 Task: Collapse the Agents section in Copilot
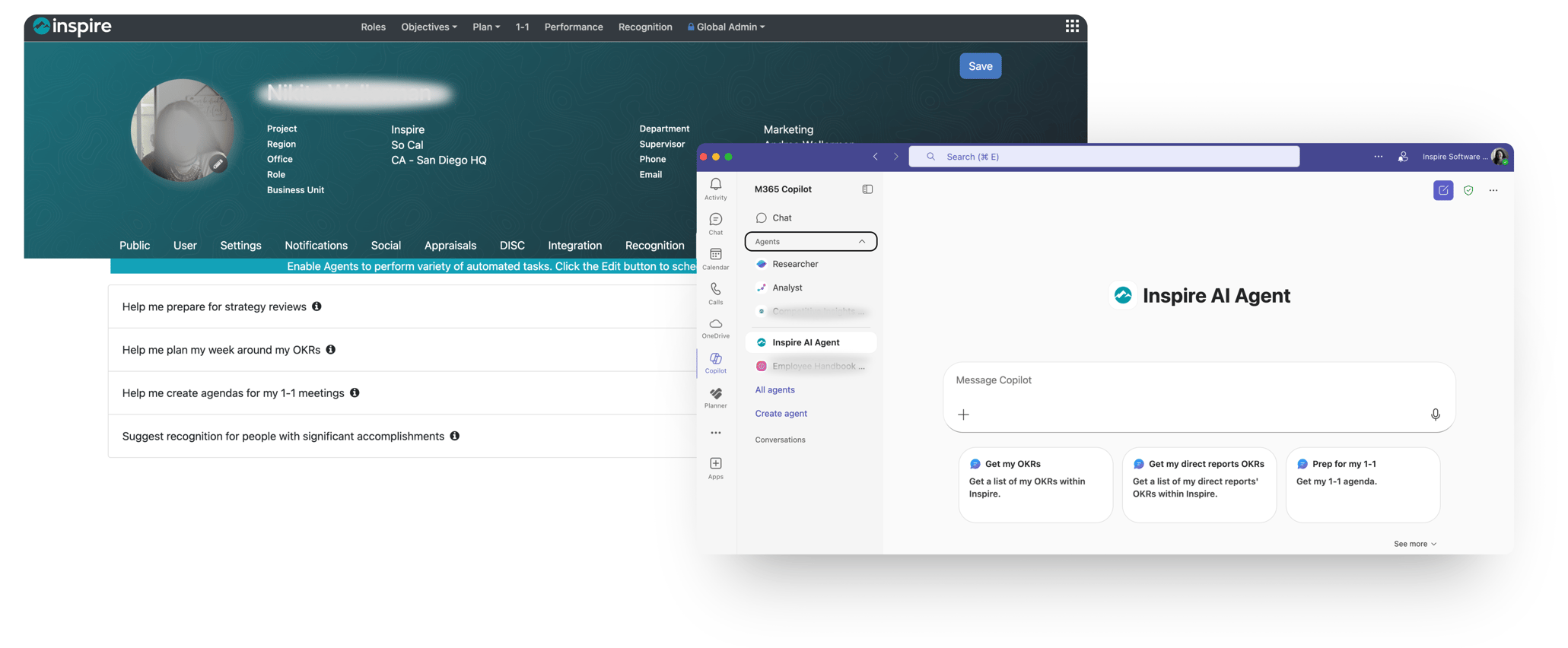tap(810, 242)
